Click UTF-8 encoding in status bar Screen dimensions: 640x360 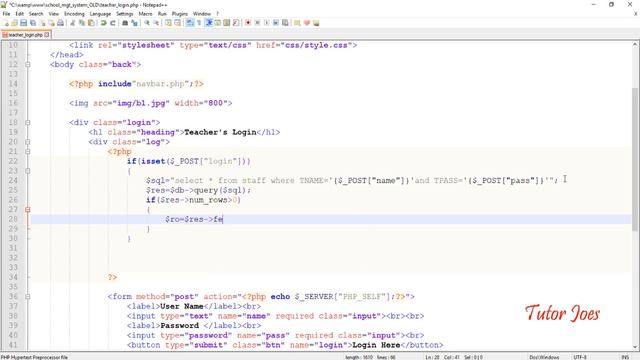580,357
